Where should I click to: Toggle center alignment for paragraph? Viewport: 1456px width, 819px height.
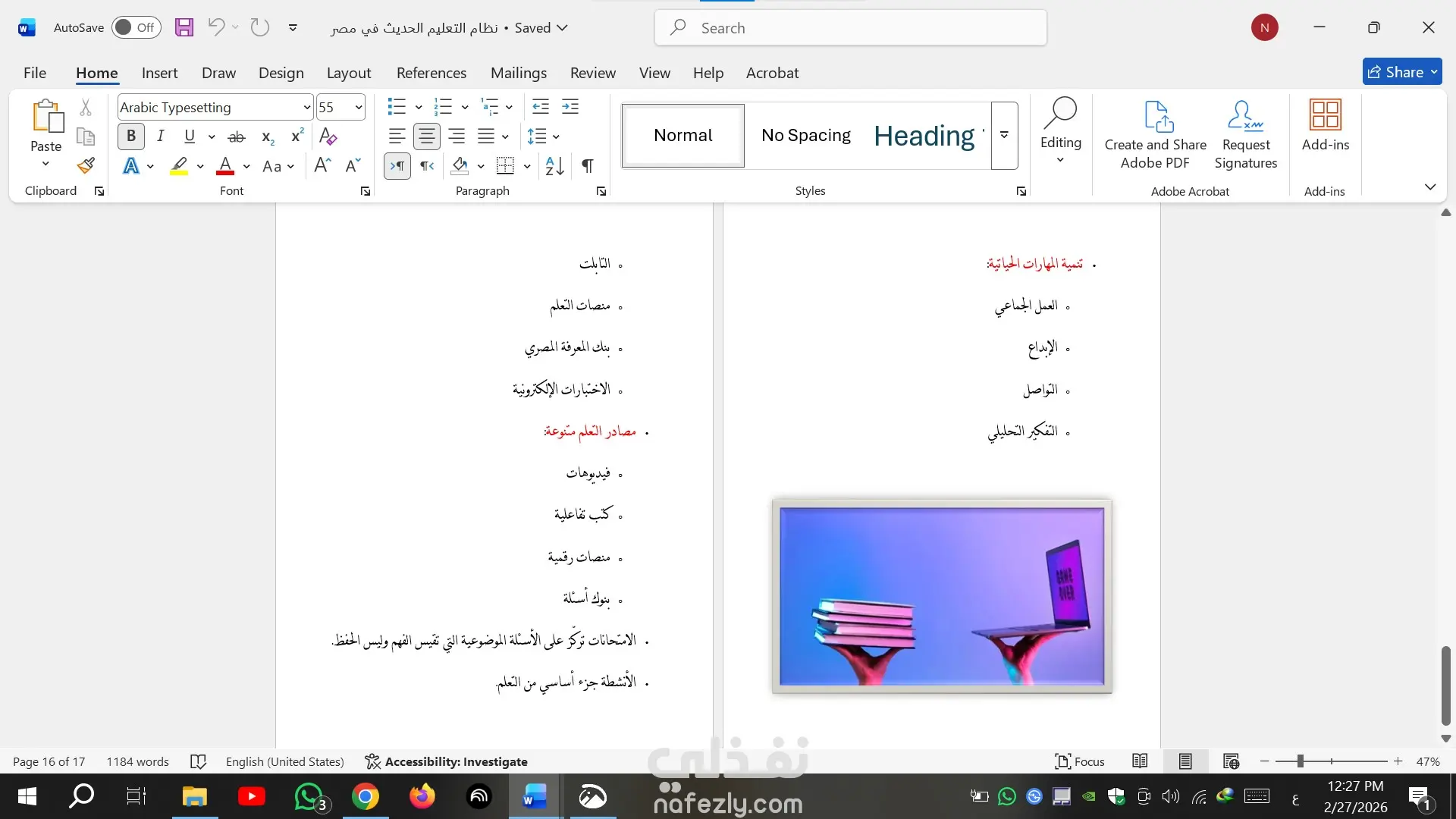tap(426, 136)
